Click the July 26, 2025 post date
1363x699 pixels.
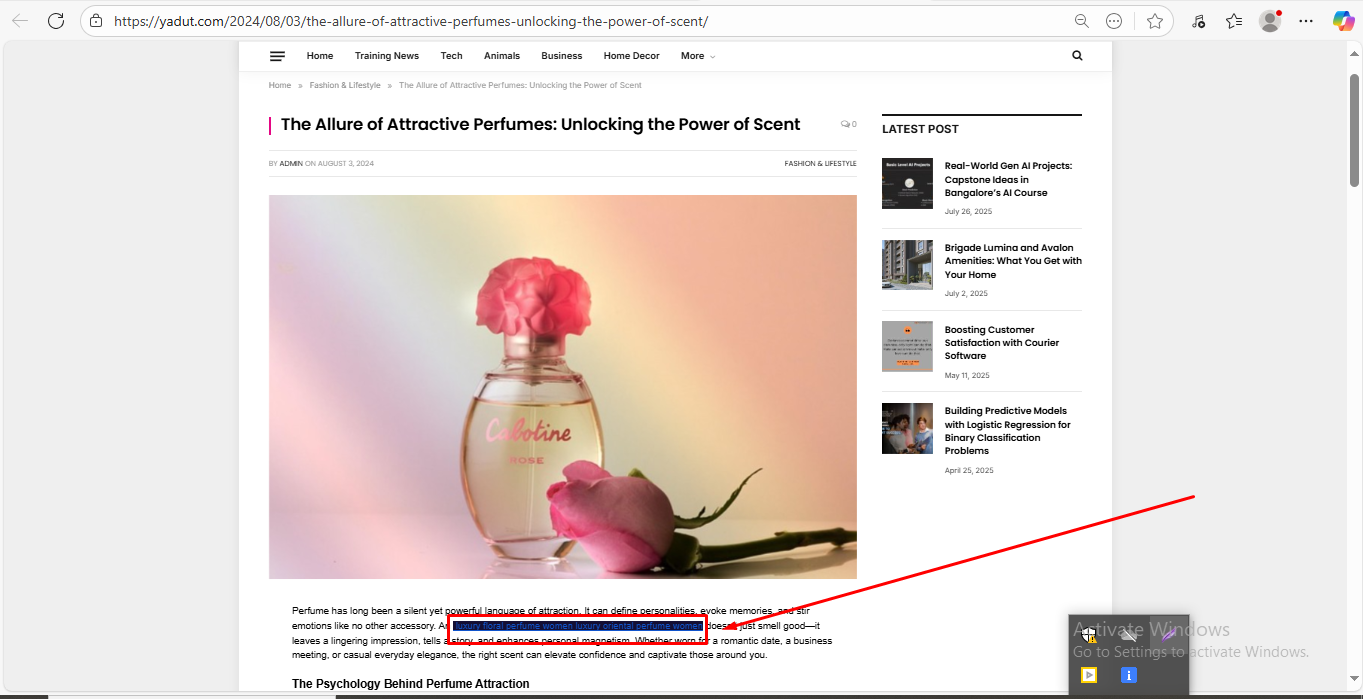pyautogui.click(x=968, y=212)
